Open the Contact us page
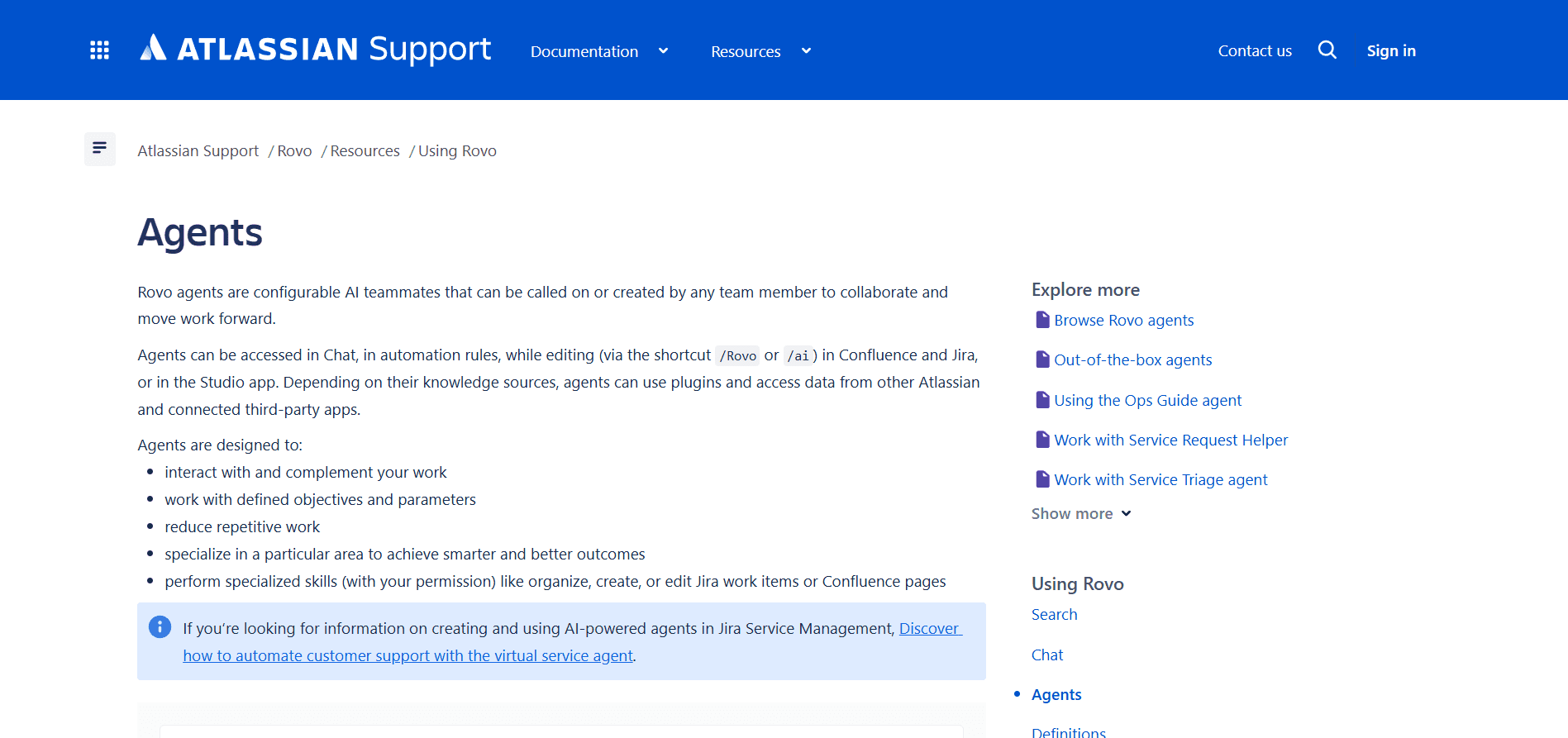1568x738 pixels. pyautogui.click(x=1255, y=50)
